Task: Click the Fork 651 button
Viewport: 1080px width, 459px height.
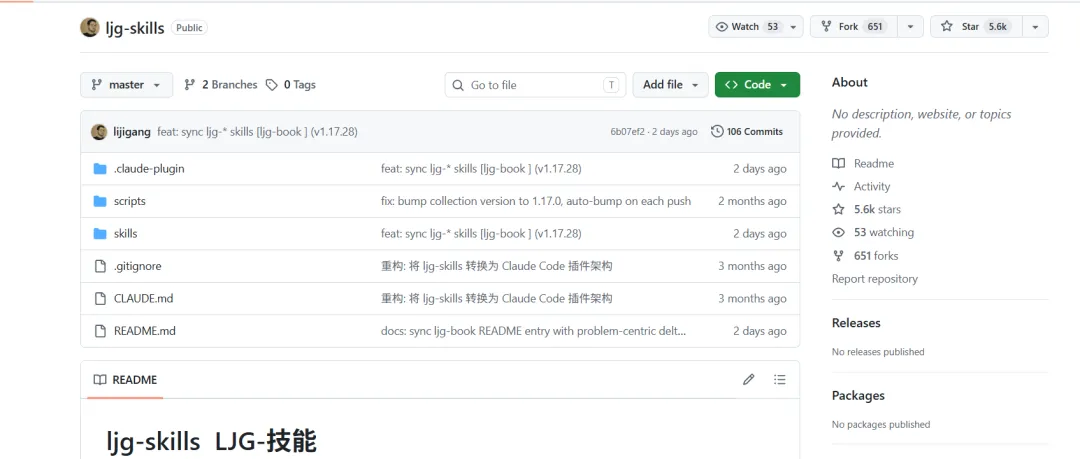Action: pos(854,27)
